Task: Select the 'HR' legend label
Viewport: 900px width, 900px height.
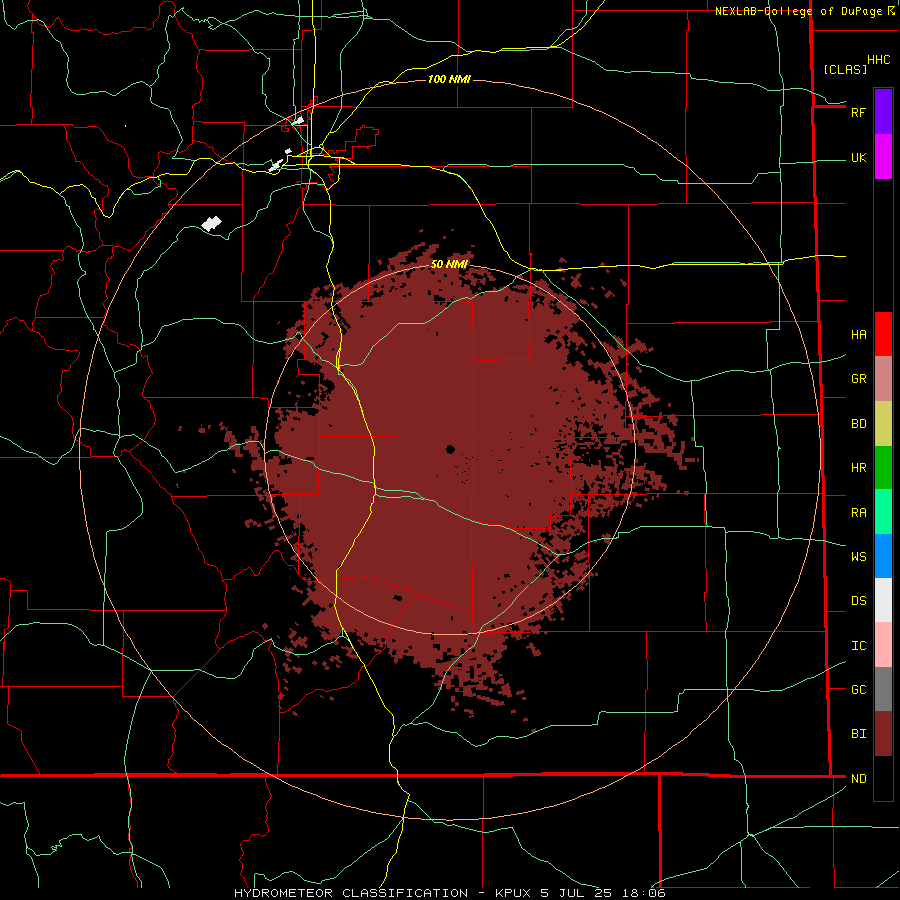Action: 858,468
